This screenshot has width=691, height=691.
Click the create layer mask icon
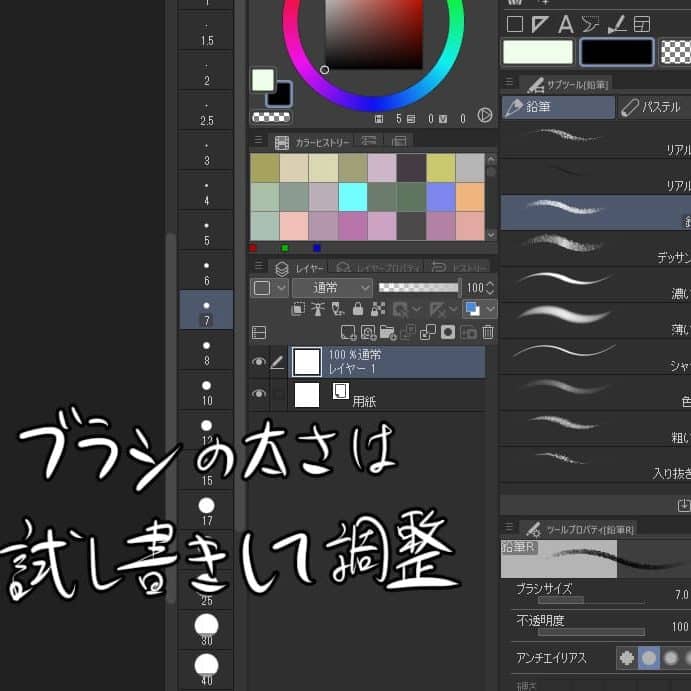coord(448,333)
